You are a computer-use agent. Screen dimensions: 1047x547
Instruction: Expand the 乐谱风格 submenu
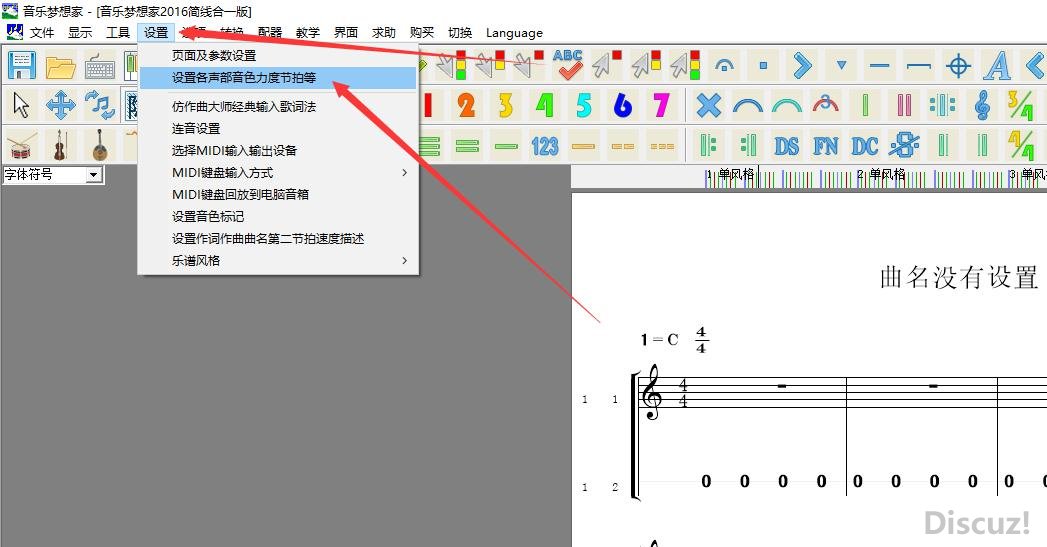(278, 260)
